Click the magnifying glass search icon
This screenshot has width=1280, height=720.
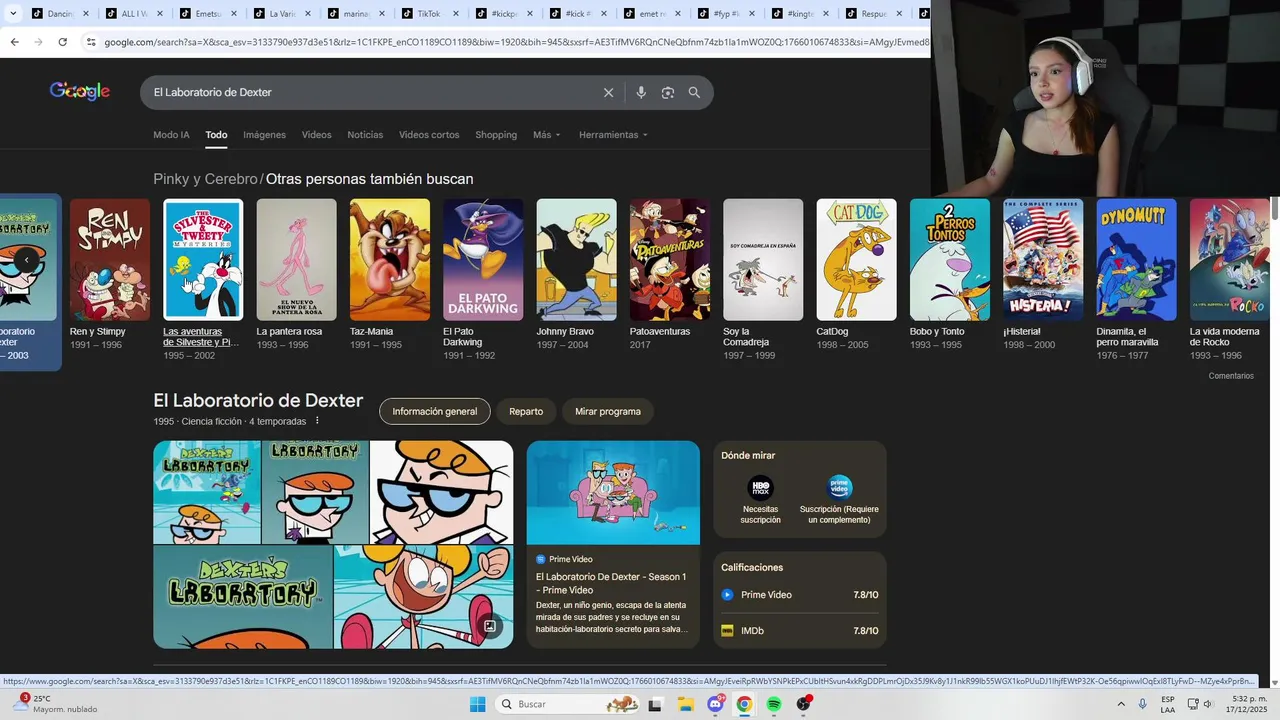[x=694, y=92]
